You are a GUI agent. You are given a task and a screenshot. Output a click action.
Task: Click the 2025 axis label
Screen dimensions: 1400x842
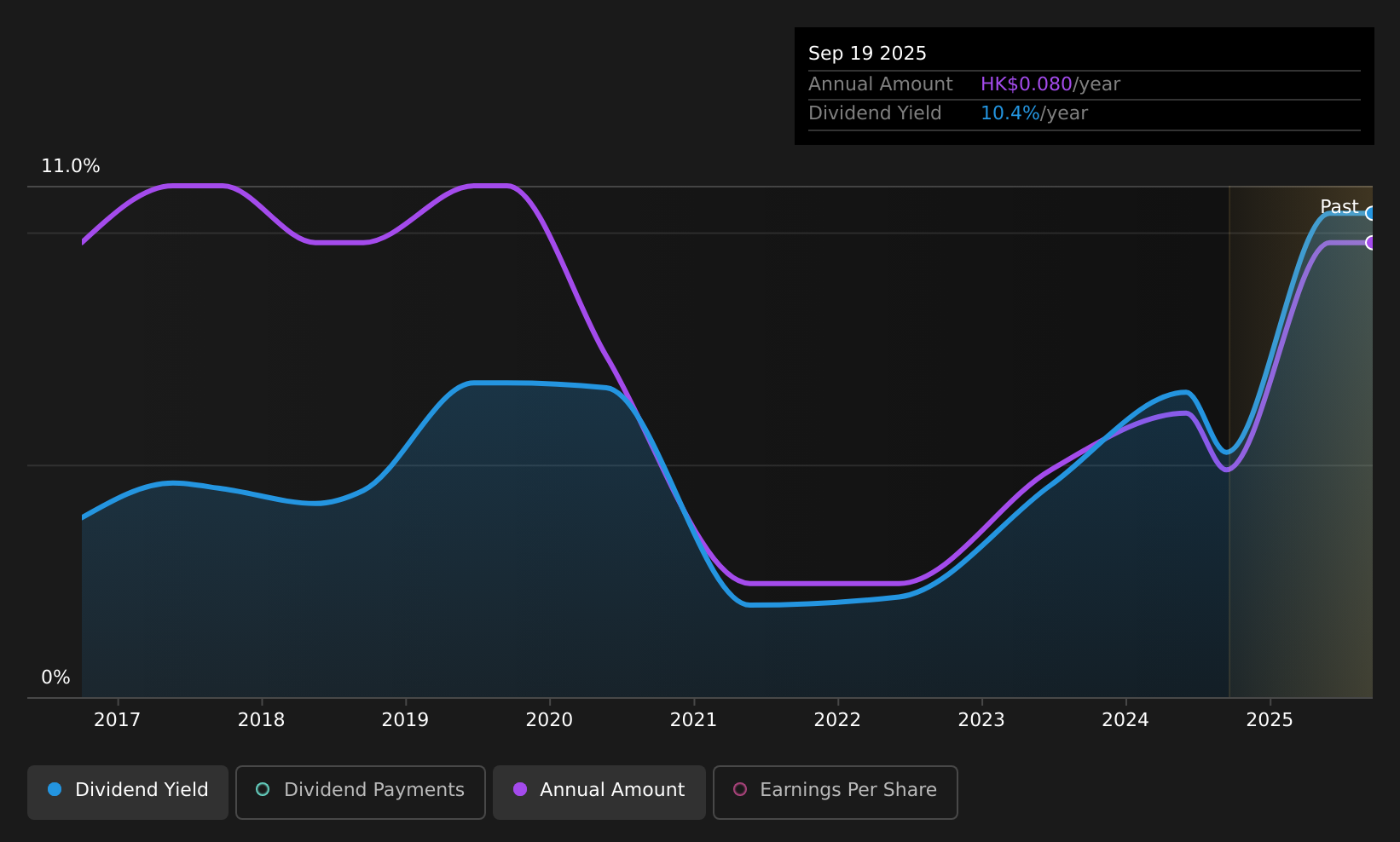1270,720
